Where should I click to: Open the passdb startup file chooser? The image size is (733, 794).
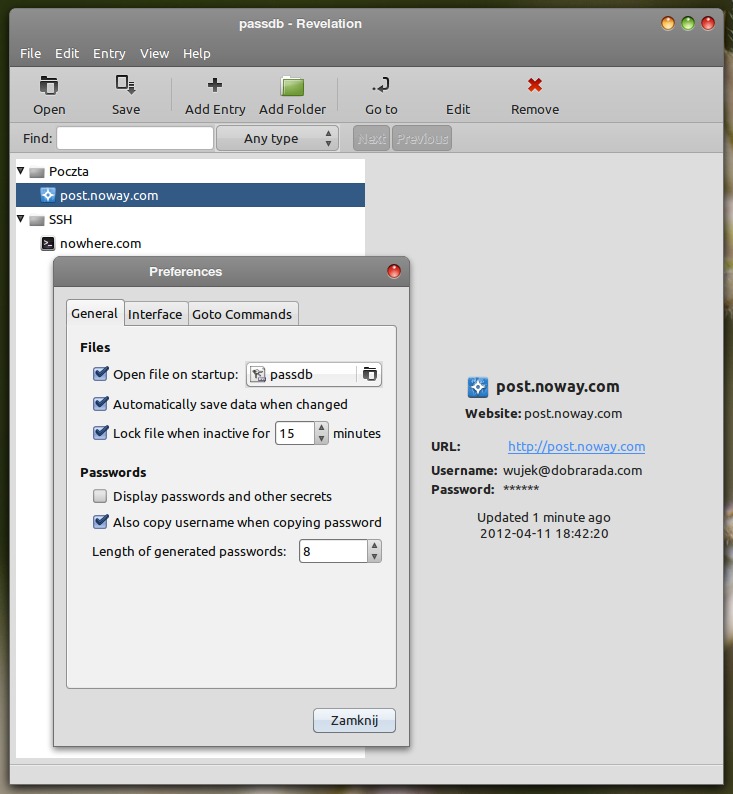tap(314, 374)
